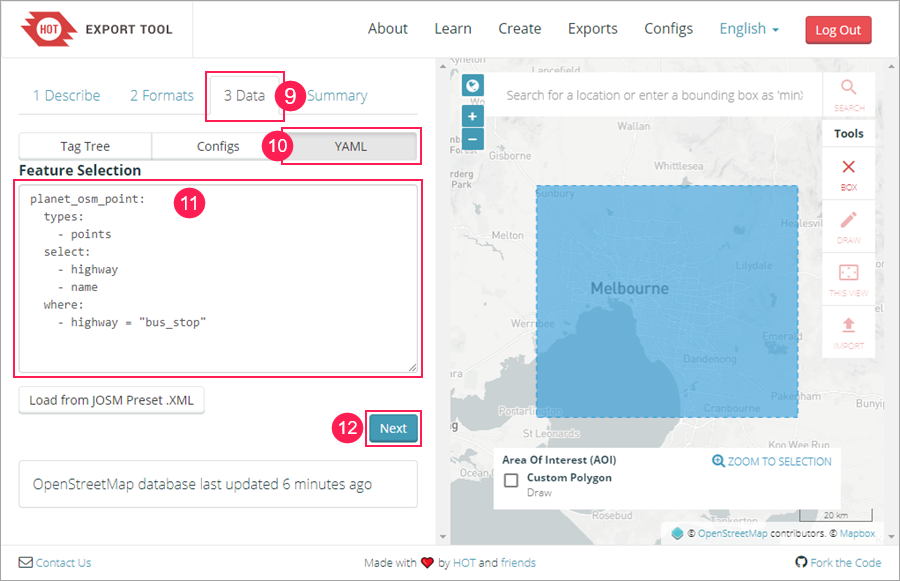900x581 pixels.
Task: Click the Mapbox logo icon on map
Action: tap(677, 533)
